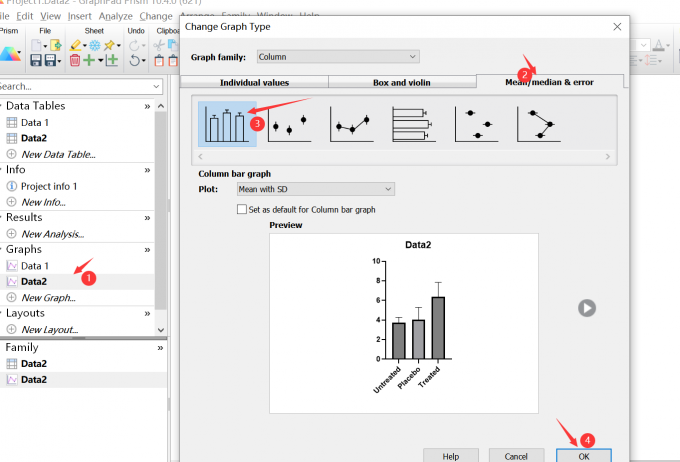Click the new graph plus-axes icon
This screenshot has height=462, width=680.
112,60
